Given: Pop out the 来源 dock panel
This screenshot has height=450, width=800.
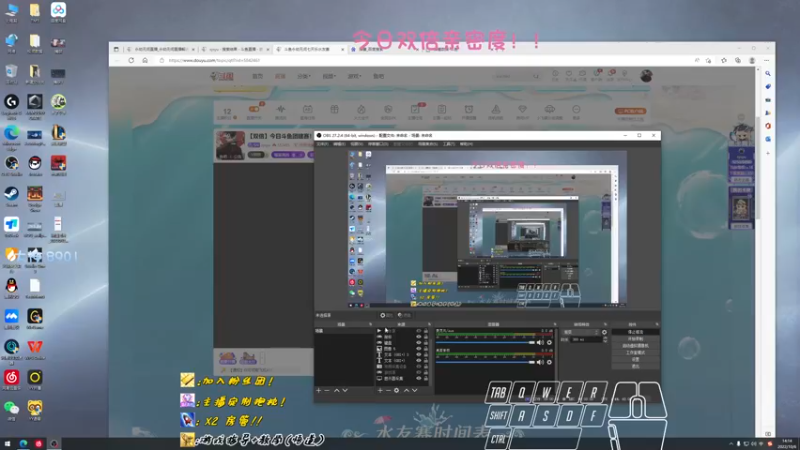Looking at the screenshot, I should coord(429,324).
